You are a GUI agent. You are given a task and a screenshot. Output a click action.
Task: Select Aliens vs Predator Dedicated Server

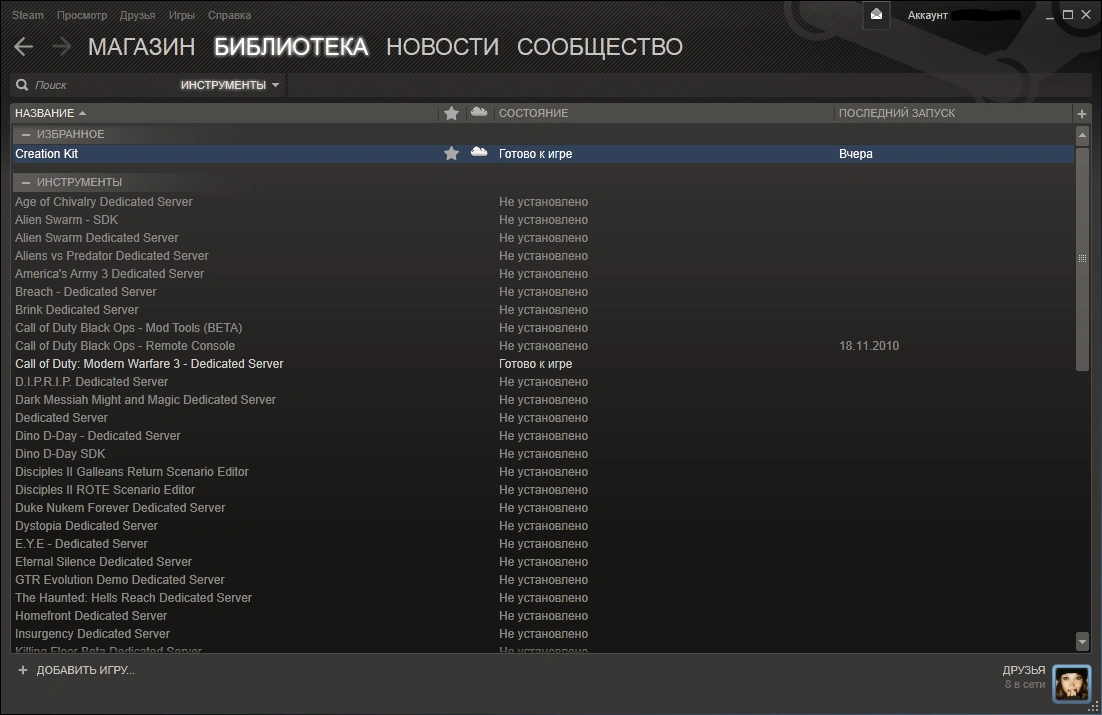(112, 256)
